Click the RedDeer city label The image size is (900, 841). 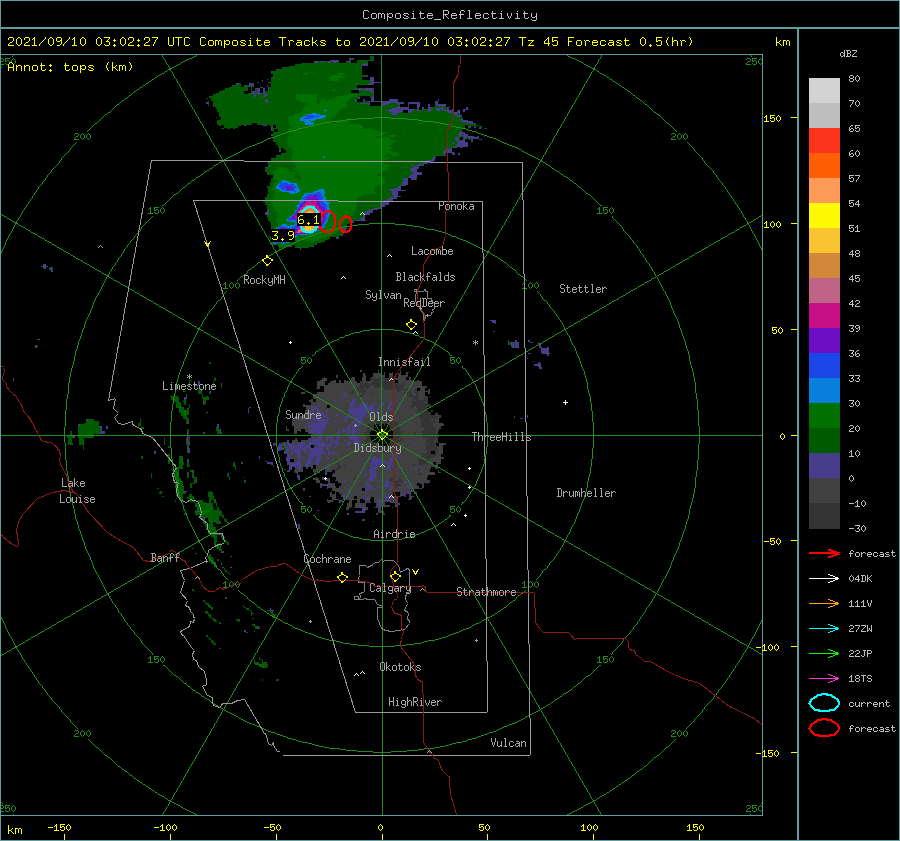pyautogui.click(x=424, y=303)
